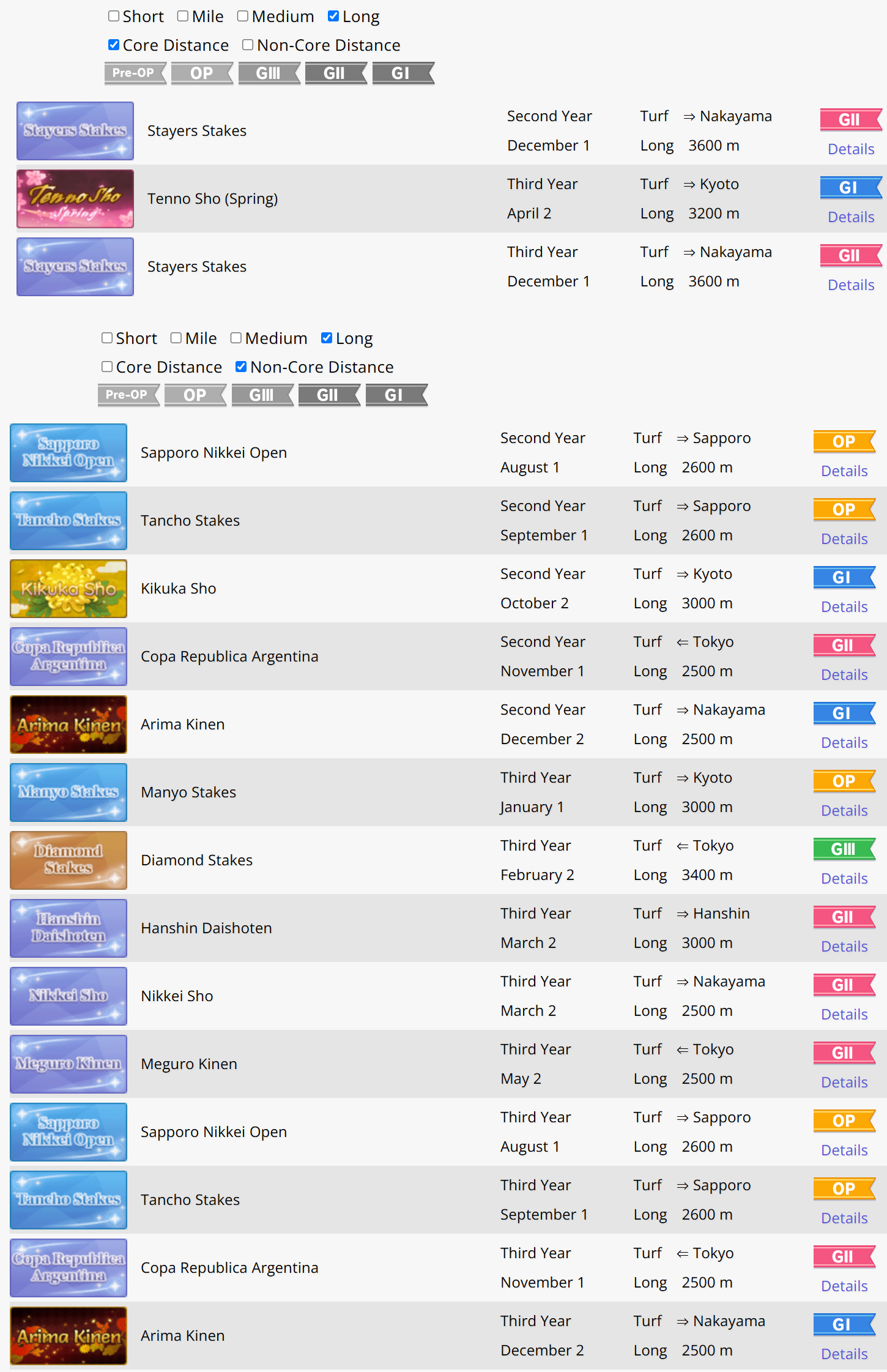Toggle the GI grade filter in upper section
This screenshot has height=1372, width=887.
403,73
